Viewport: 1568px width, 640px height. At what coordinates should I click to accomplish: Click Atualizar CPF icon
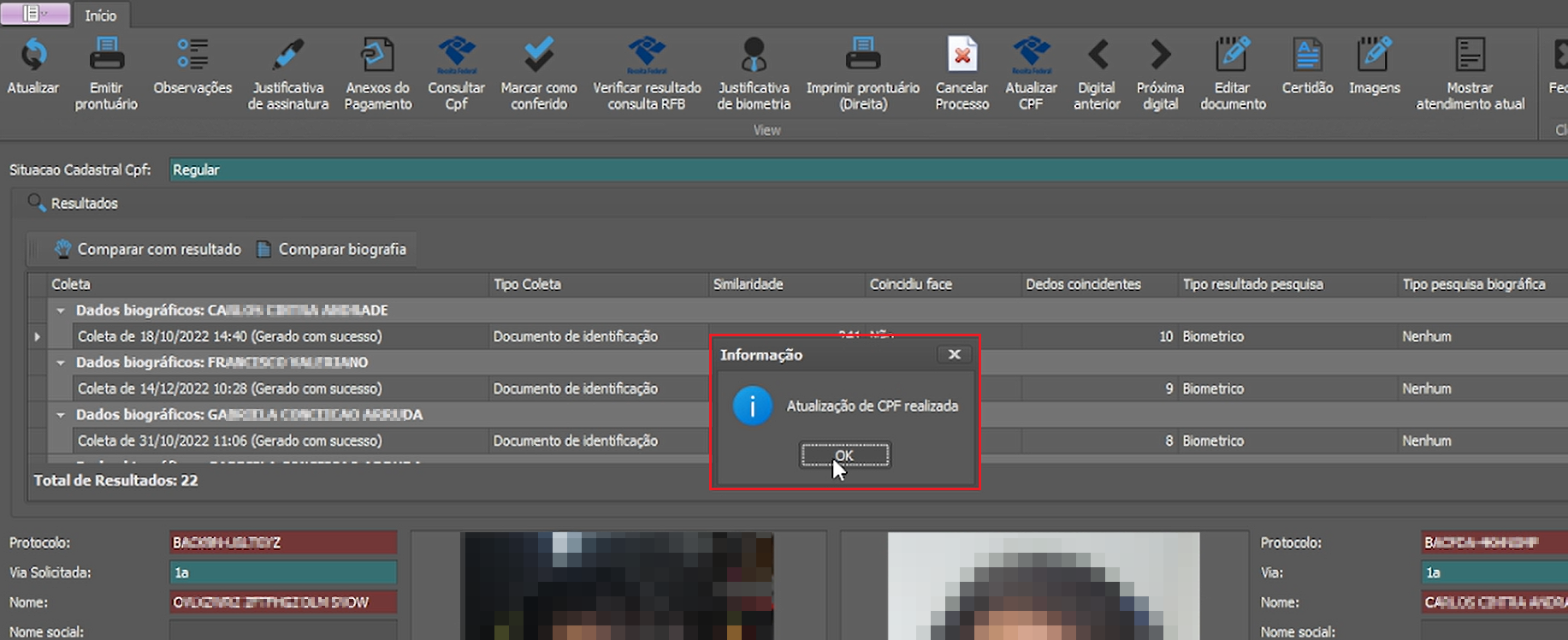(x=1031, y=55)
